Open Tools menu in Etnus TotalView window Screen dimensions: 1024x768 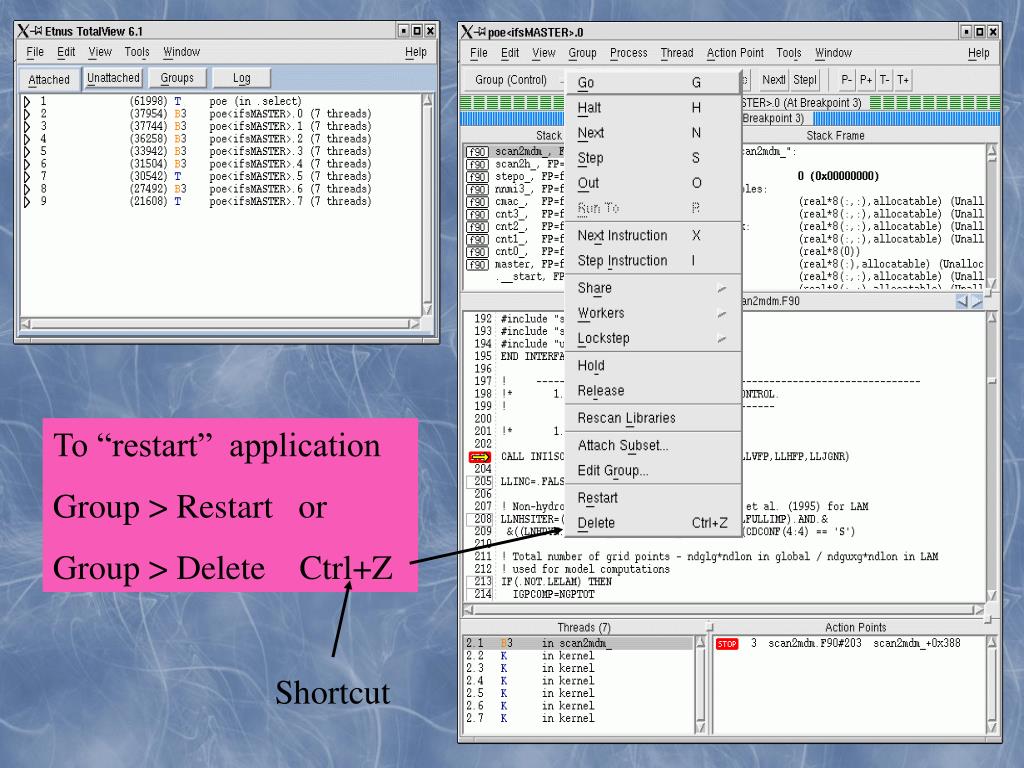pyautogui.click(x=137, y=52)
